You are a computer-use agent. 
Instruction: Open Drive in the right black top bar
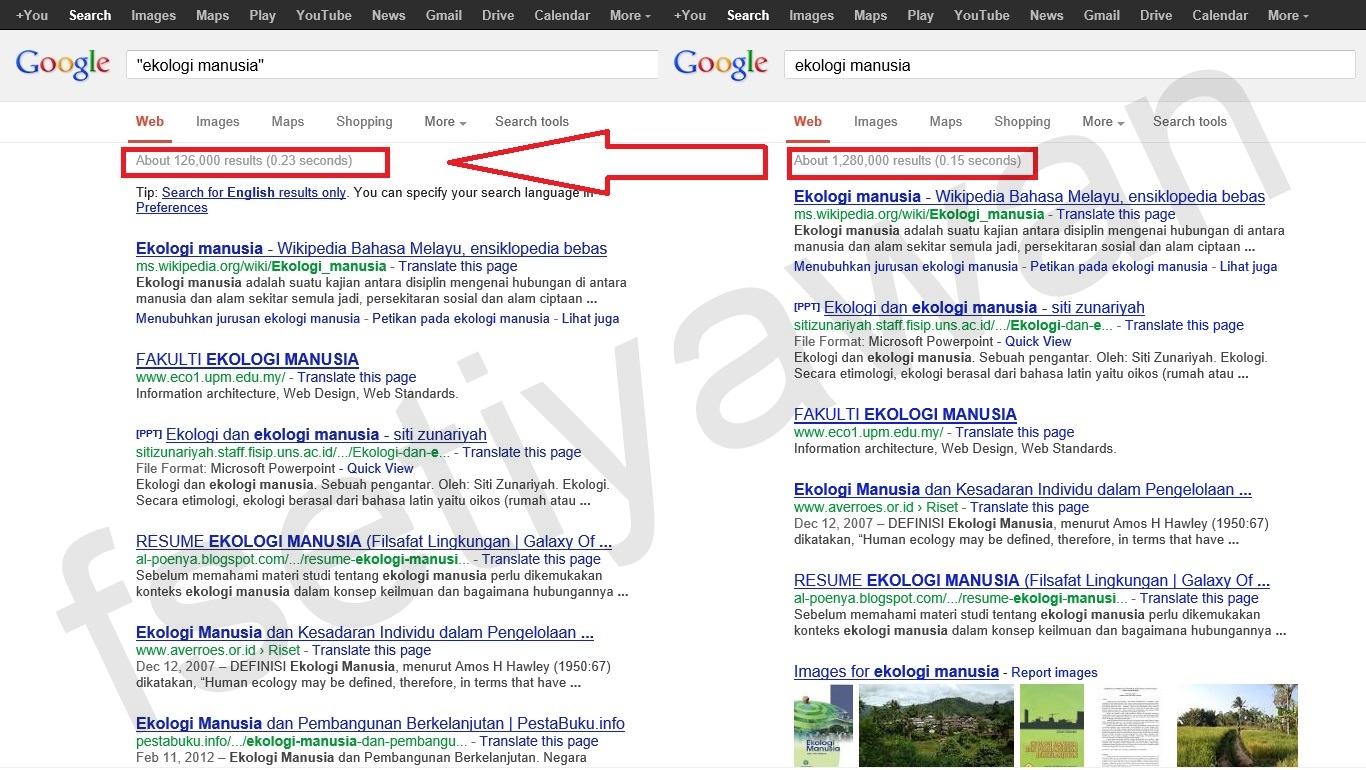(x=1156, y=15)
